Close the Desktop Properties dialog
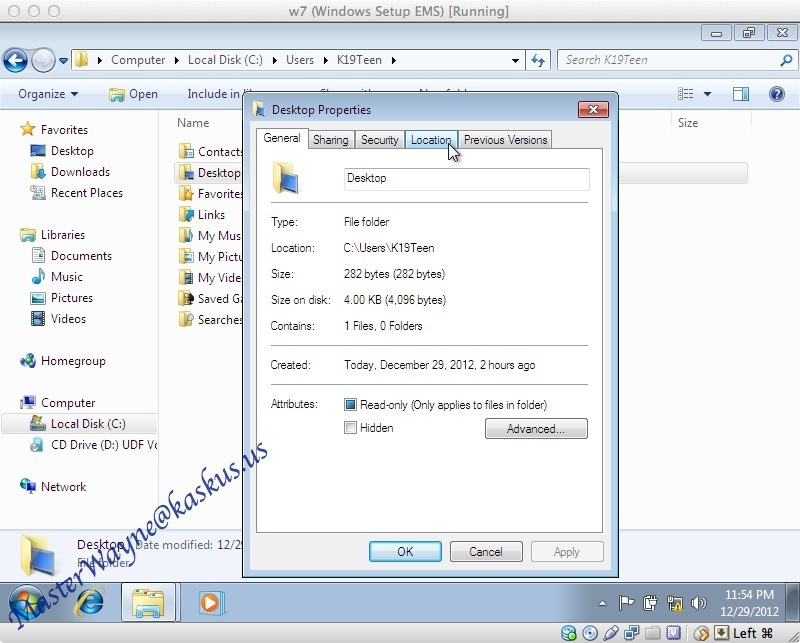Image resolution: width=800 pixels, height=643 pixels. click(593, 109)
